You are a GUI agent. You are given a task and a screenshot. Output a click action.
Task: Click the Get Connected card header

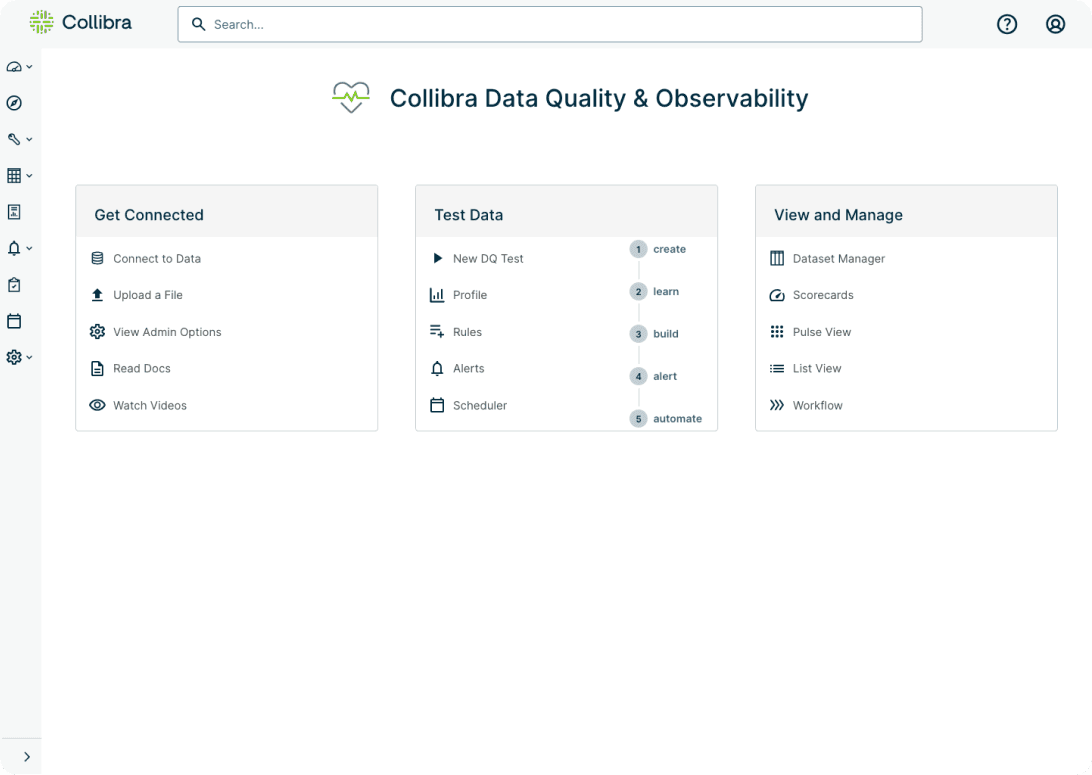(226, 212)
